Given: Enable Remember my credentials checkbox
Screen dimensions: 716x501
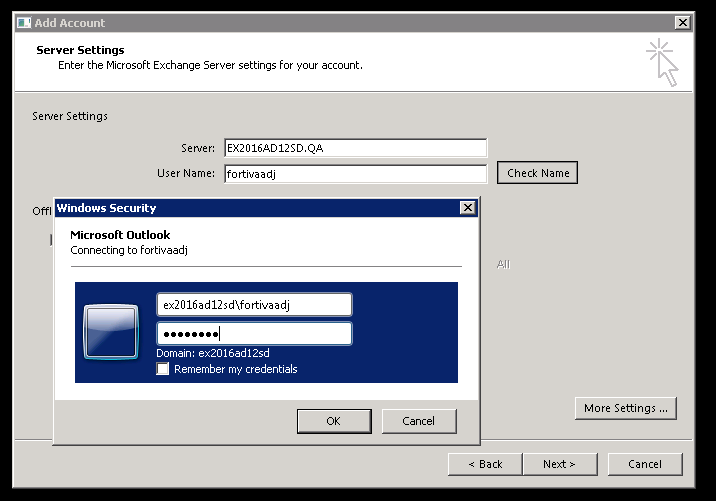Looking at the screenshot, I should click(163, 369).
